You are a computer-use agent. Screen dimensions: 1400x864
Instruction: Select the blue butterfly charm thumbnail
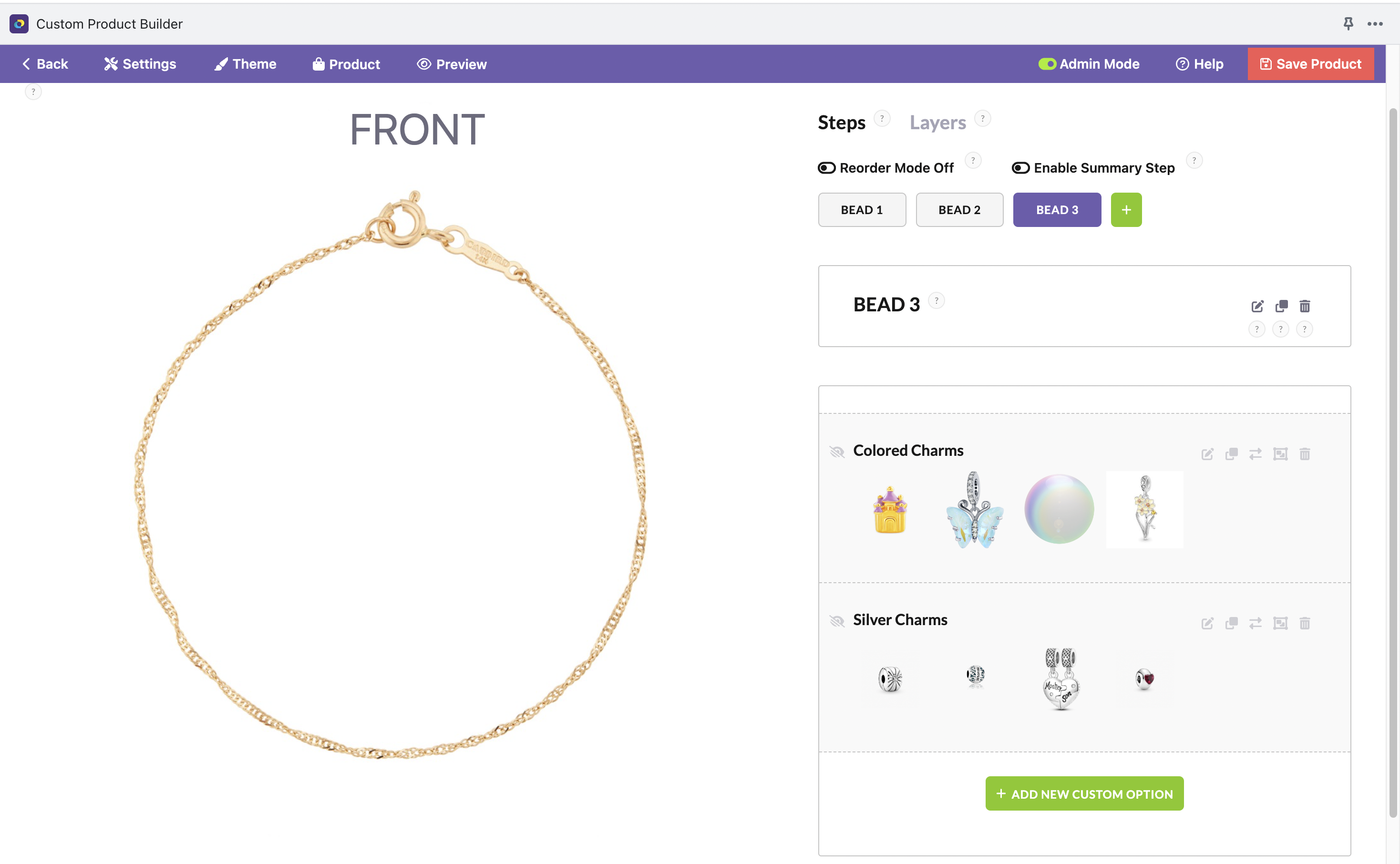tap(975, 510)
